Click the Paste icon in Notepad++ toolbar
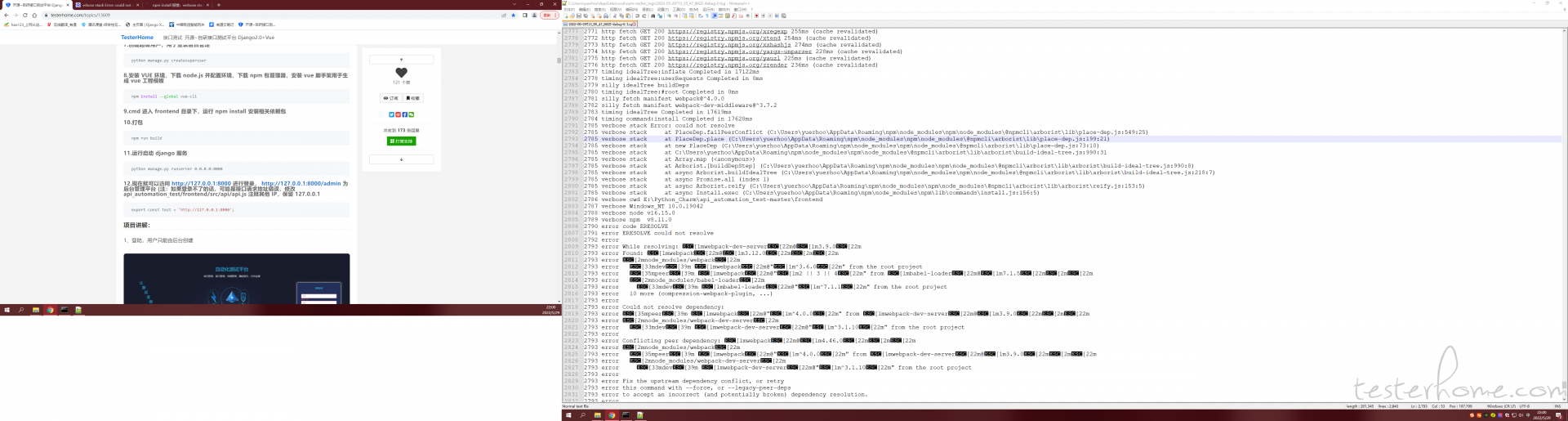 [x=628, y=16]
